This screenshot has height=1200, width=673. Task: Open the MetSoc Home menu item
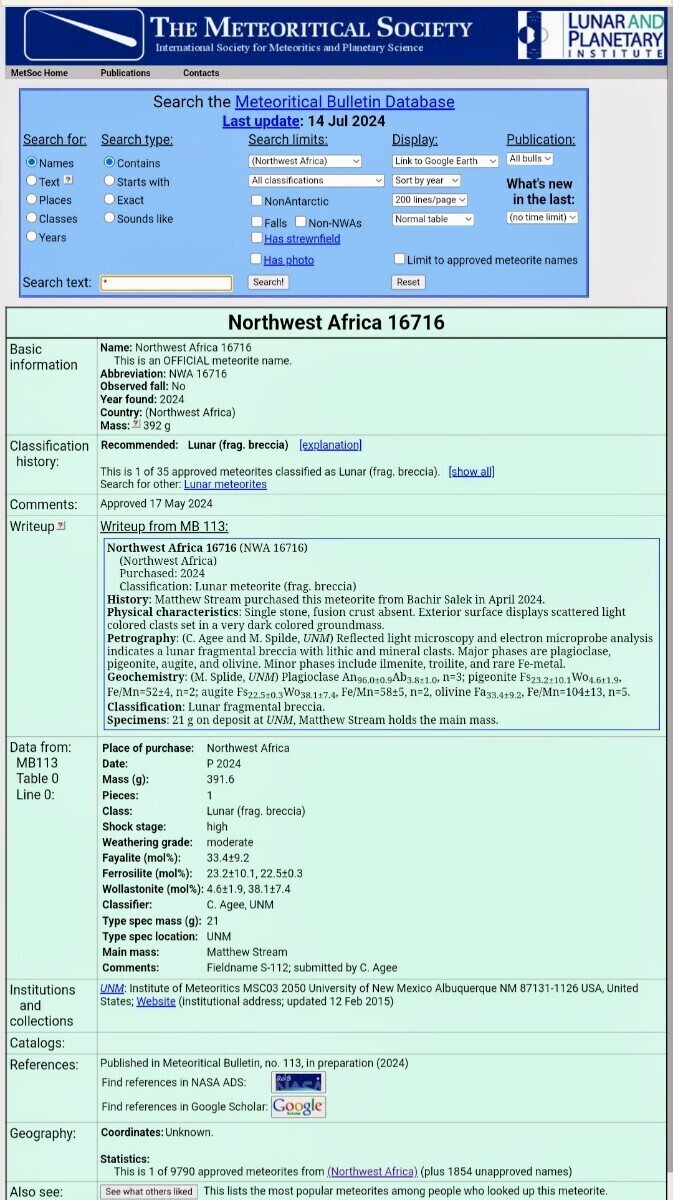[x=39, y=73]
